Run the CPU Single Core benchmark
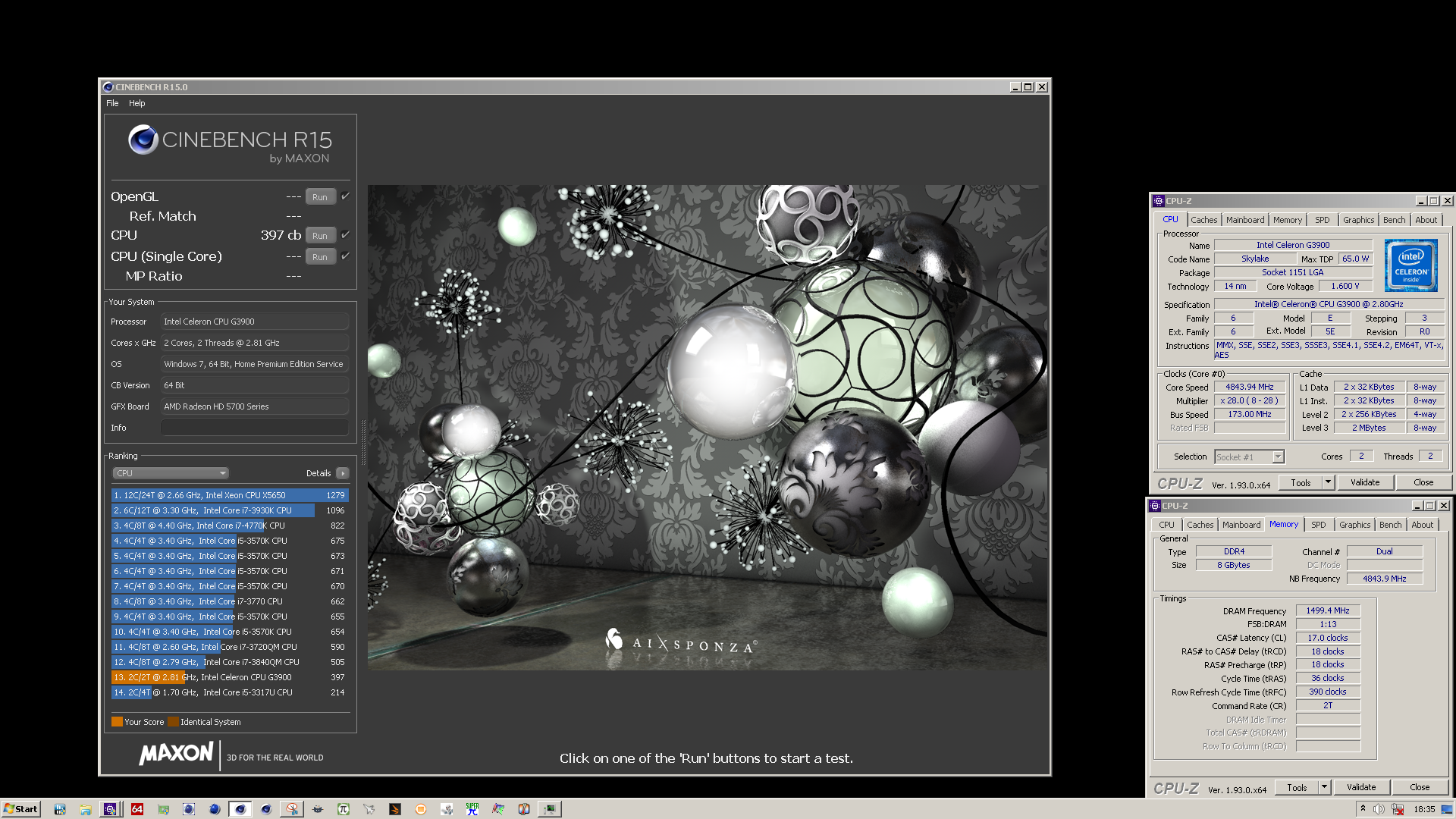1456x819 pixels. point(320,257)
